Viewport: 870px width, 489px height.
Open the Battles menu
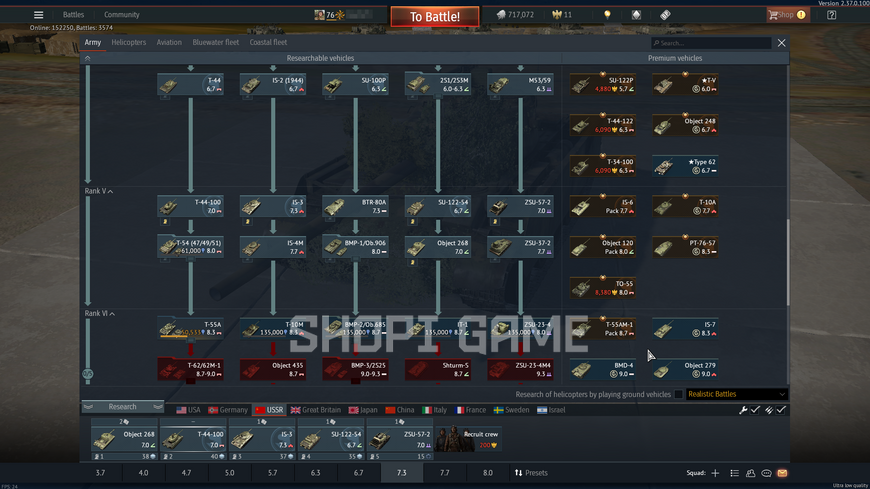(73, 15)
